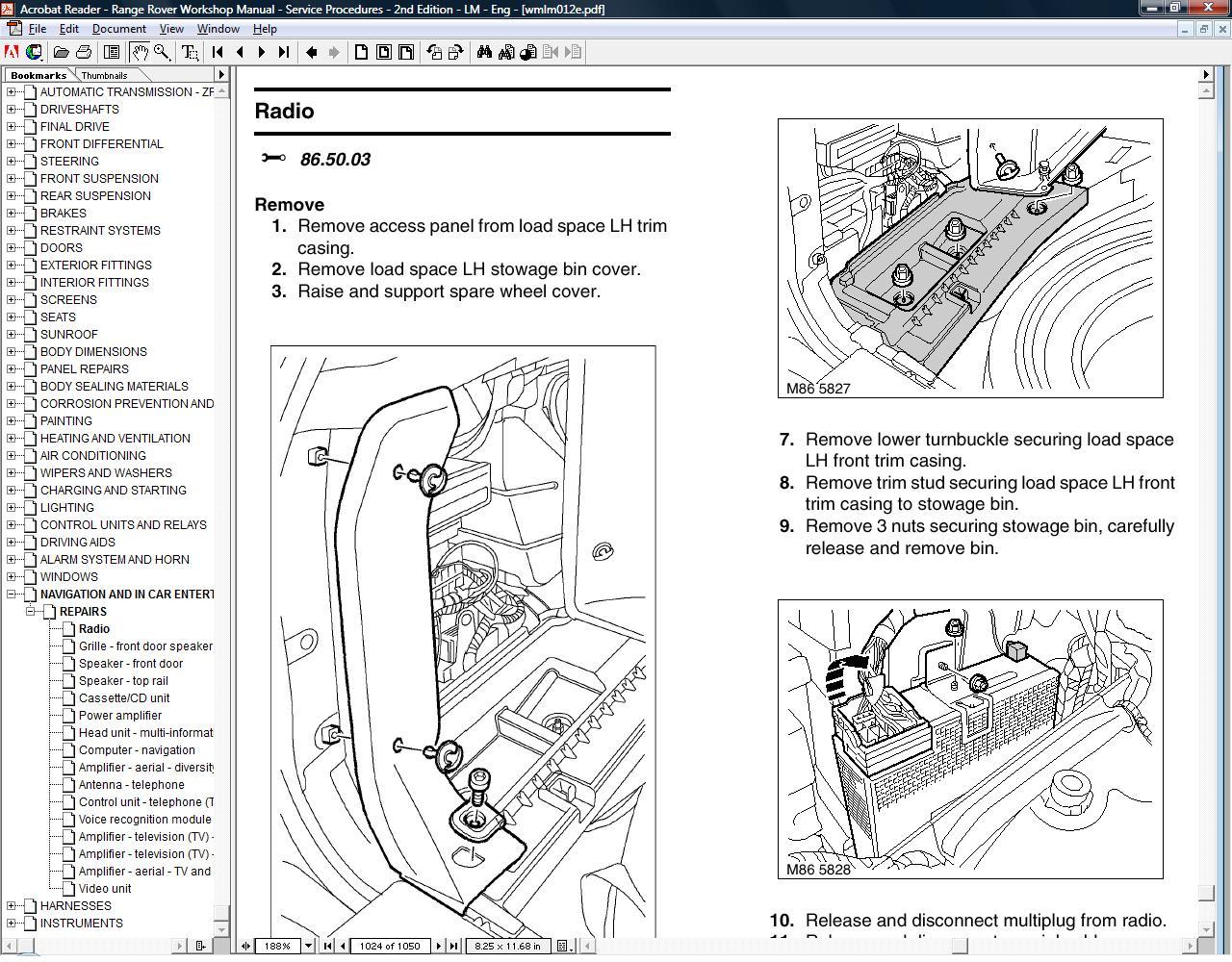Expand the DRIVESHAFTS bookmark
This screenshot has height=962, width=1232.
[x=12, y=110]
